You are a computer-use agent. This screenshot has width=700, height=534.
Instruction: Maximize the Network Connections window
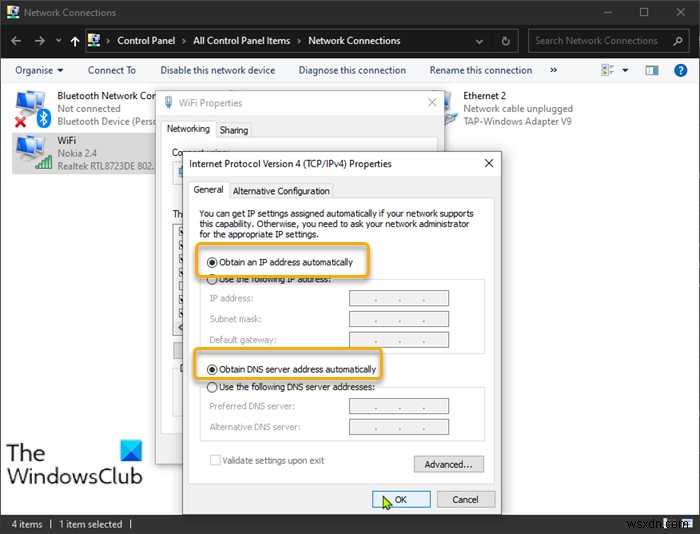[x=644, y=12]
